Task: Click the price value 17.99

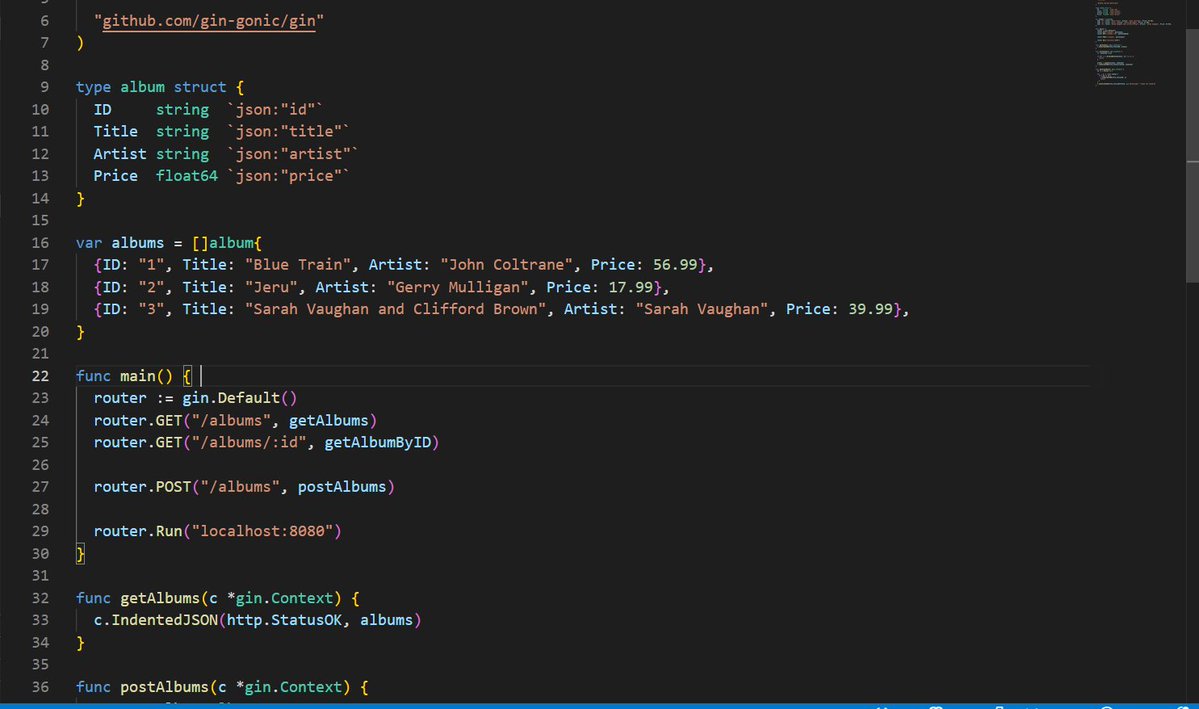Action: 631,287
